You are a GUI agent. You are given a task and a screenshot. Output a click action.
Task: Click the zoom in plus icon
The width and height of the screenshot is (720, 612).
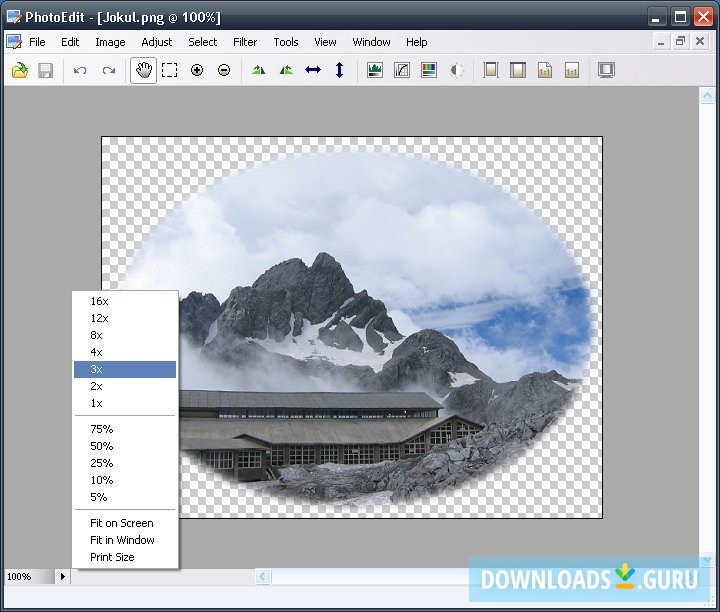[x=197, y=70]
